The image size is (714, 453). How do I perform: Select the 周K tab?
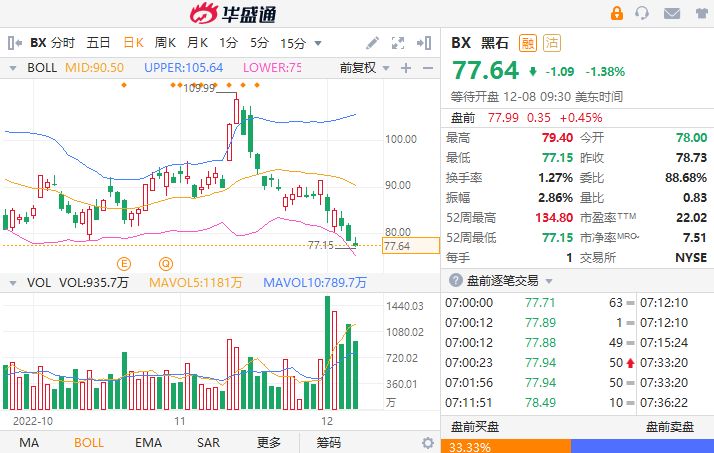tap(165, 43)
